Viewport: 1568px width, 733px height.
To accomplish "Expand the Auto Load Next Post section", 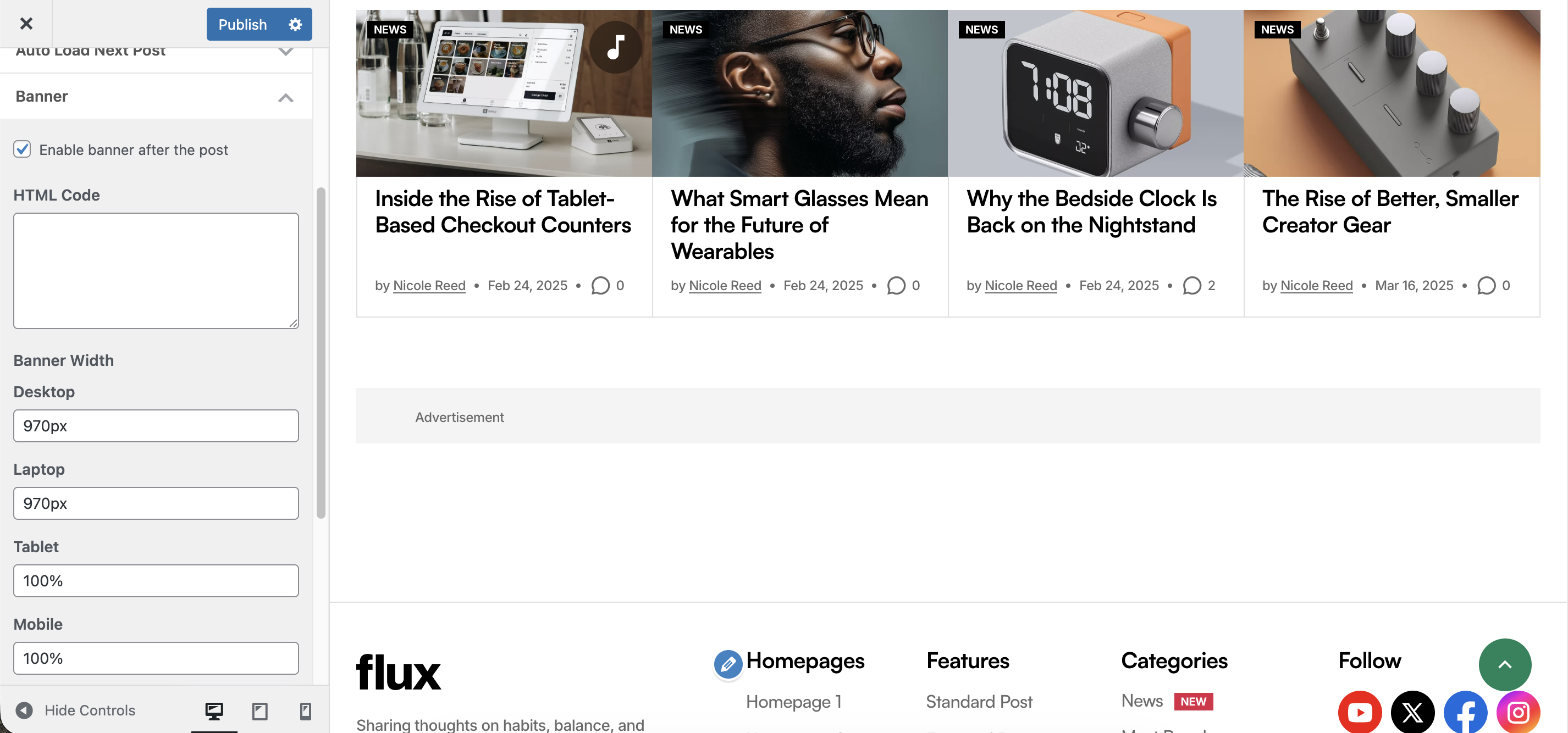I will pos(285,52).
